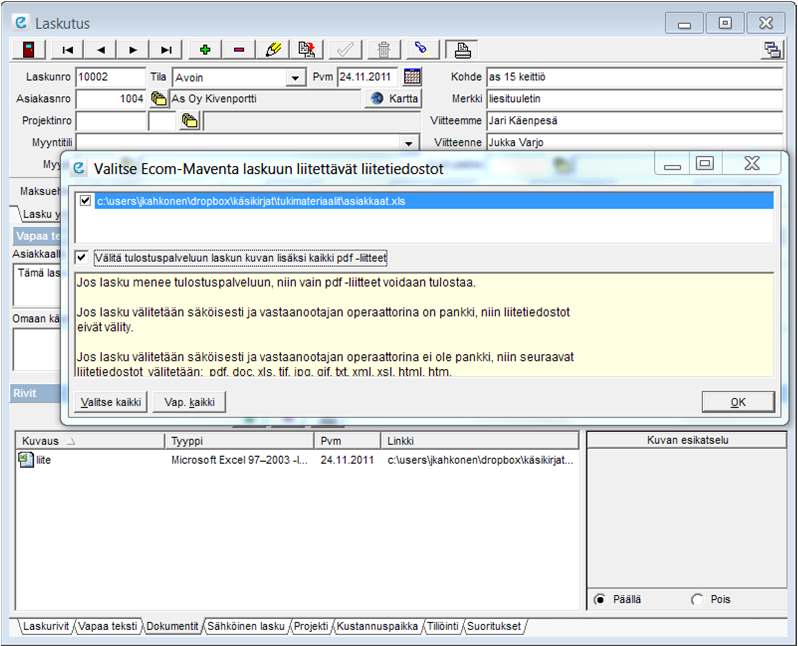
Task: Click the greyed checkmark toolbar icon
Action: [346, 50]
